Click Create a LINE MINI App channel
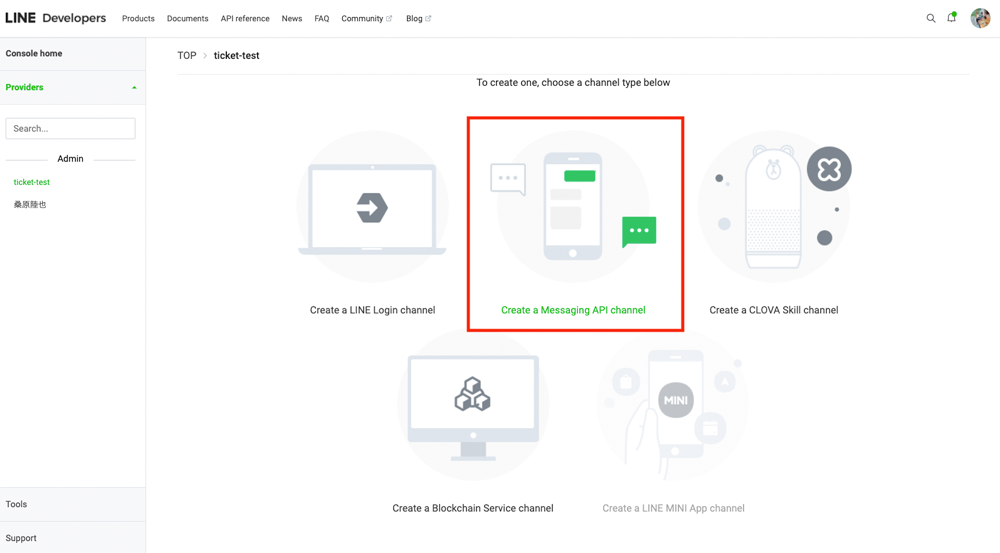 [x=673, y=508]
